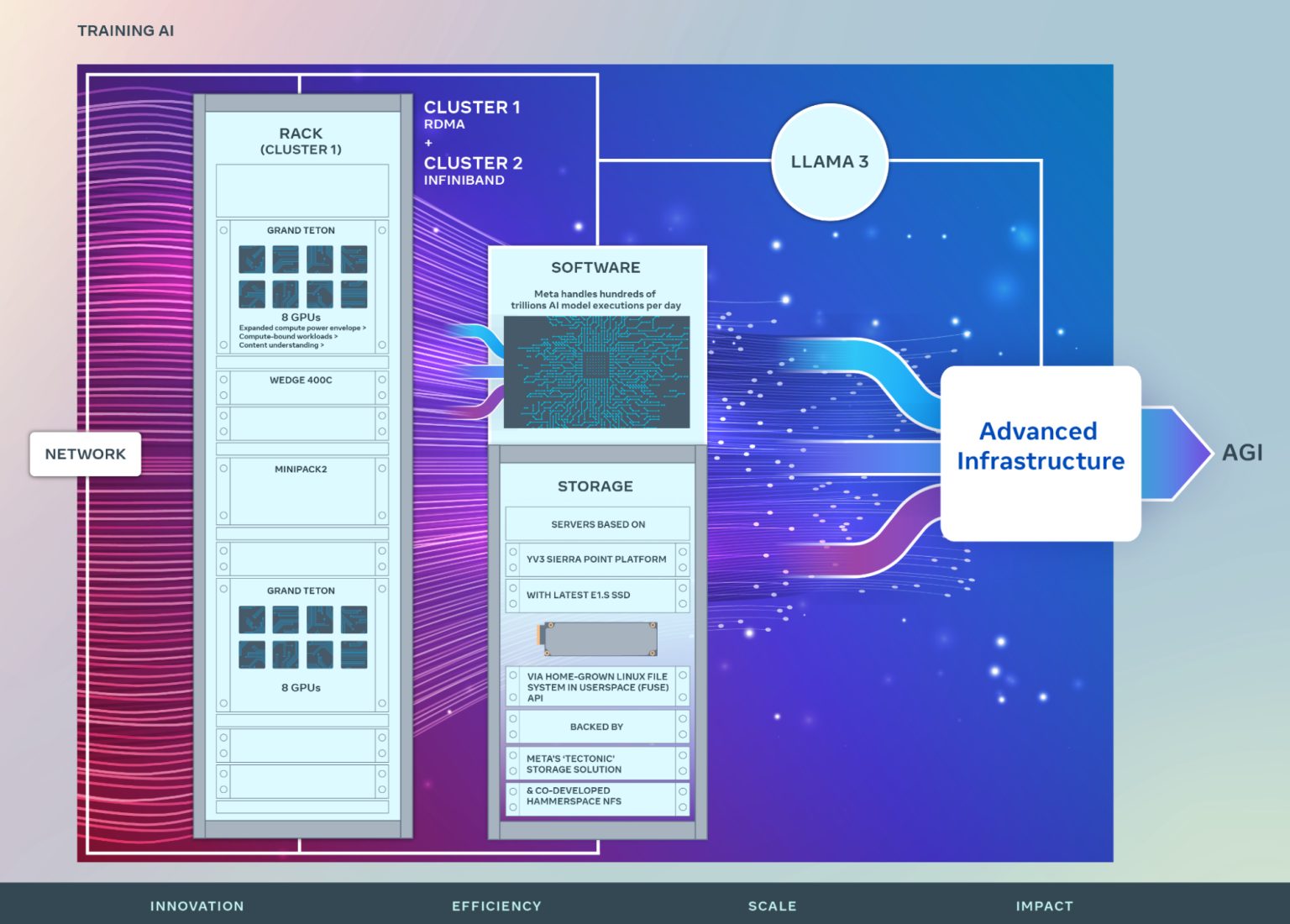Click the STORAGE heading
The height and width of the screenshot is (924, 1290).
pos(595,486)
